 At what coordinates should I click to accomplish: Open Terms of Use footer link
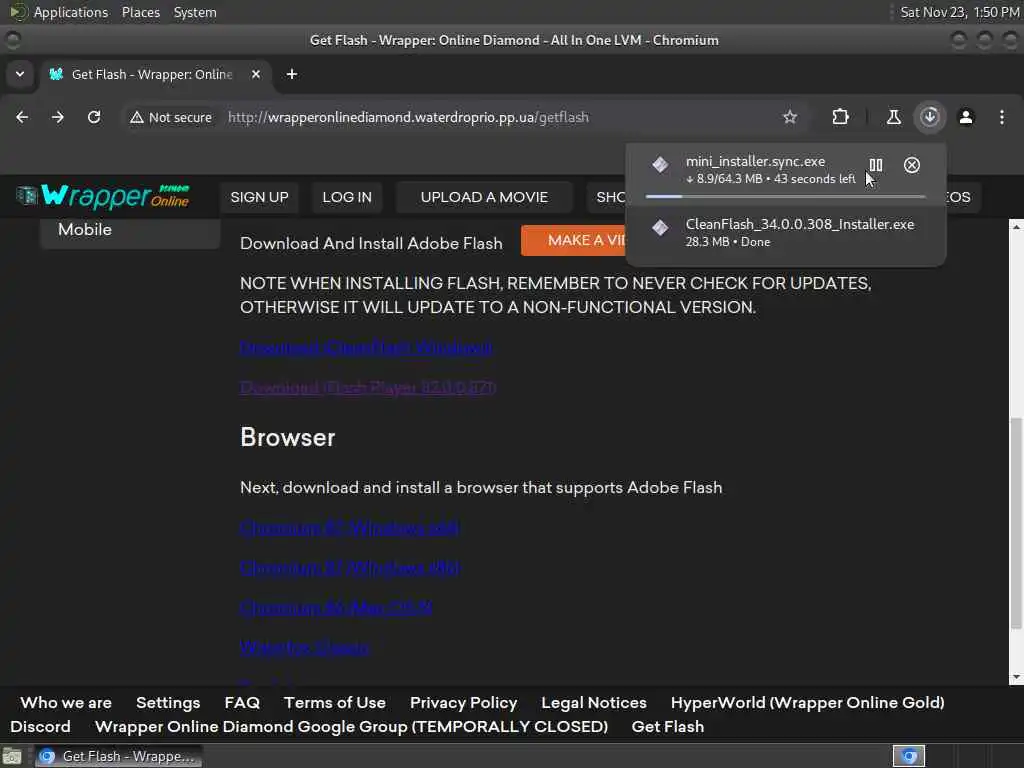coord(334,703)
